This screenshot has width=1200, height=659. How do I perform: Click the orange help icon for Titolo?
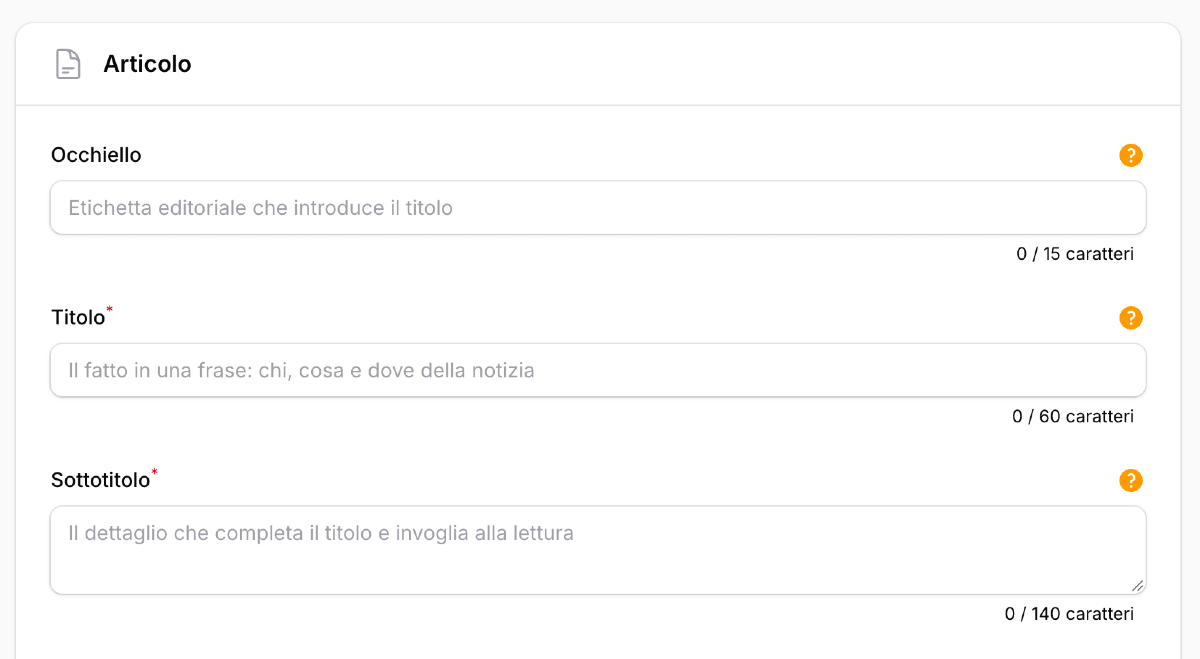coord(1130,318)
